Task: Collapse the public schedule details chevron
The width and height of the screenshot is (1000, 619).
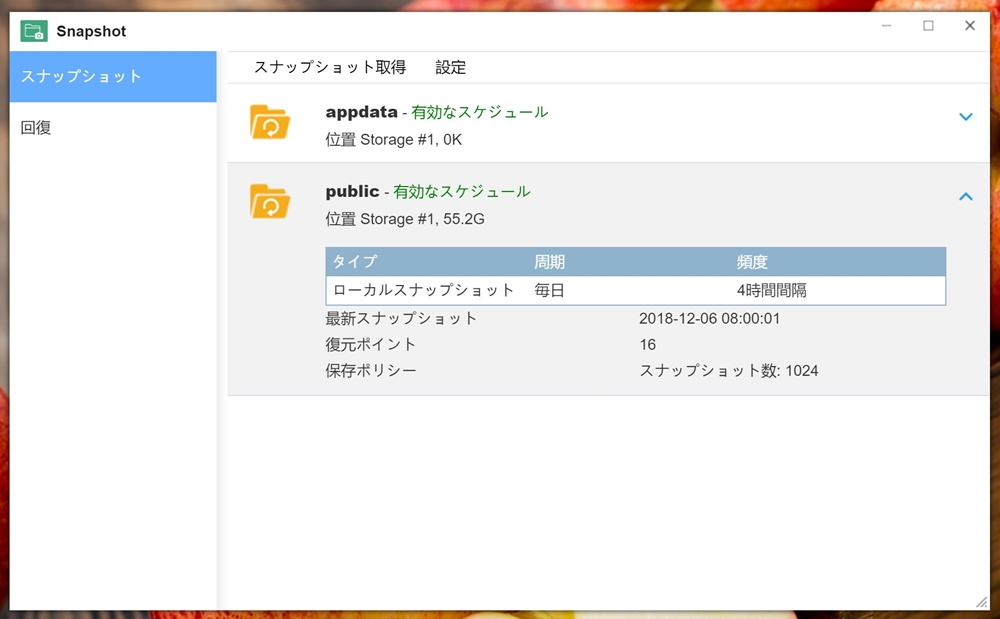Action: tap(965, 197)
